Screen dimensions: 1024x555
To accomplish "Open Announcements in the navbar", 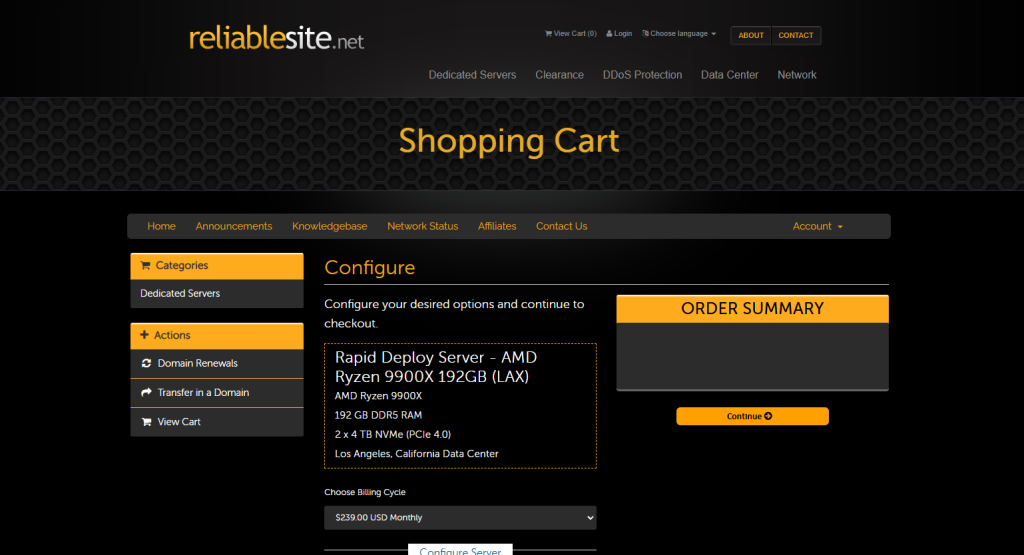I will tap(234, 226).
